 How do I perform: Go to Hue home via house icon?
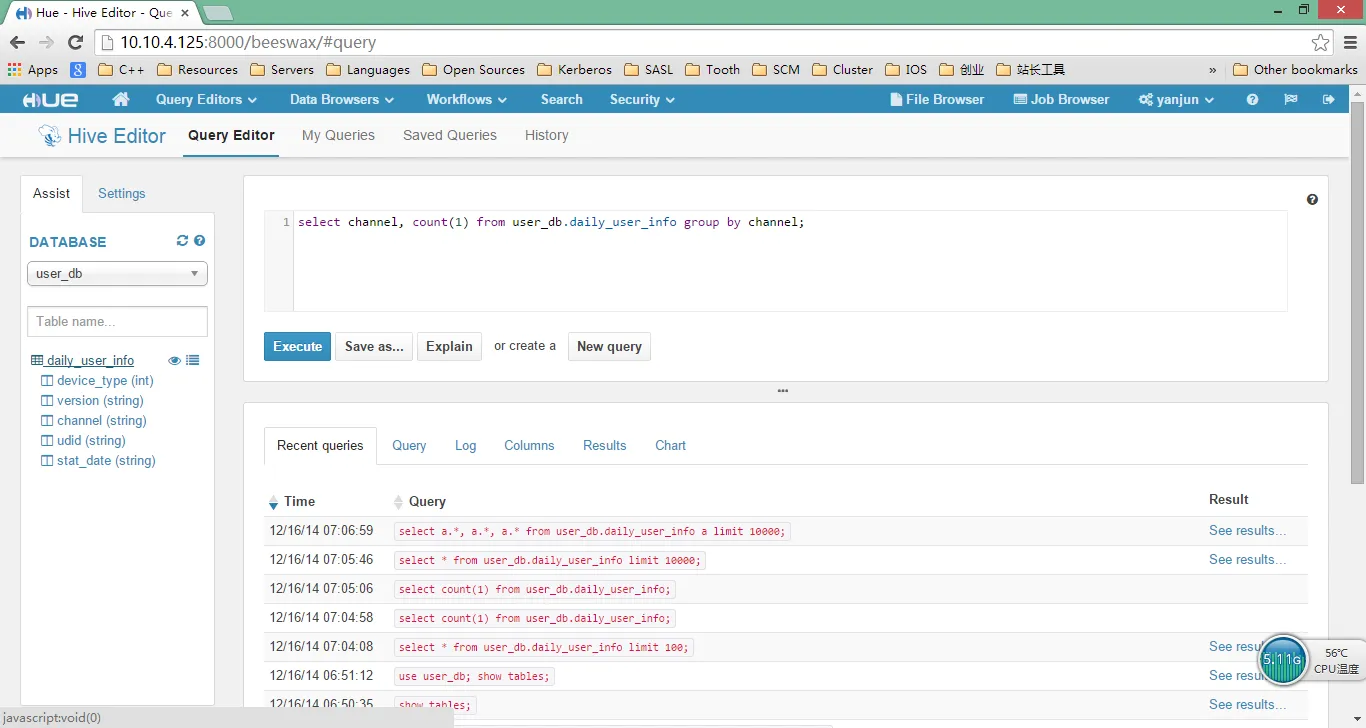click(121, 99)
